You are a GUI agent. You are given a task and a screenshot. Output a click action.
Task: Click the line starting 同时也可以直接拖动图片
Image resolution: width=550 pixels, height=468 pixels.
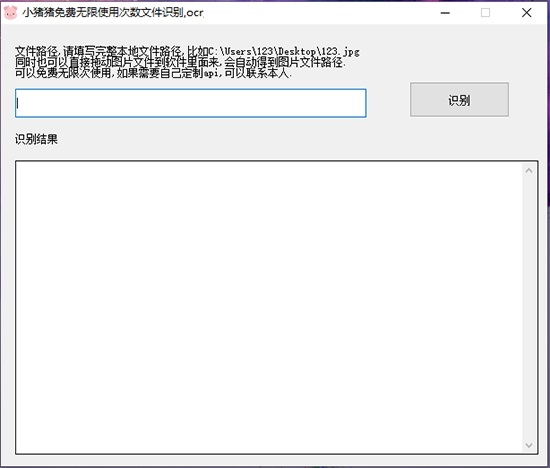180,62
